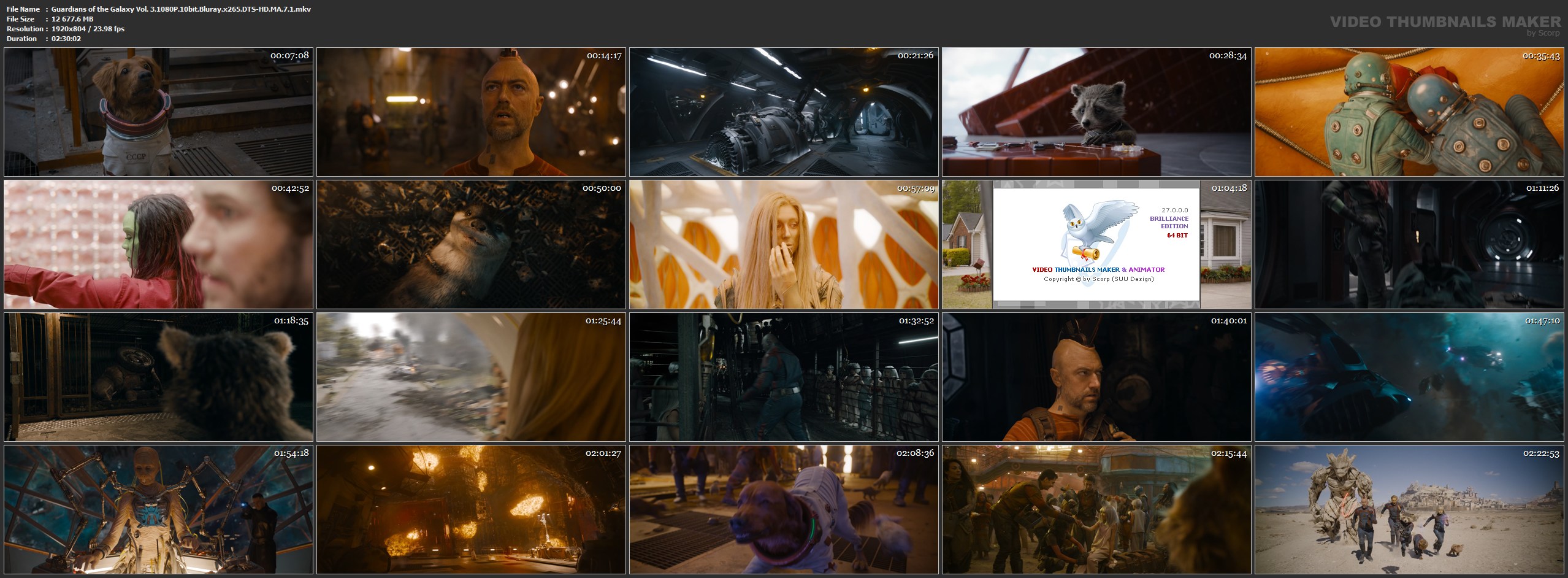This screenshot has height=578, width=1568.
Task: Open the 00:21:26 spaceship corridor thumbnail
Action: [x=784, y=112]
